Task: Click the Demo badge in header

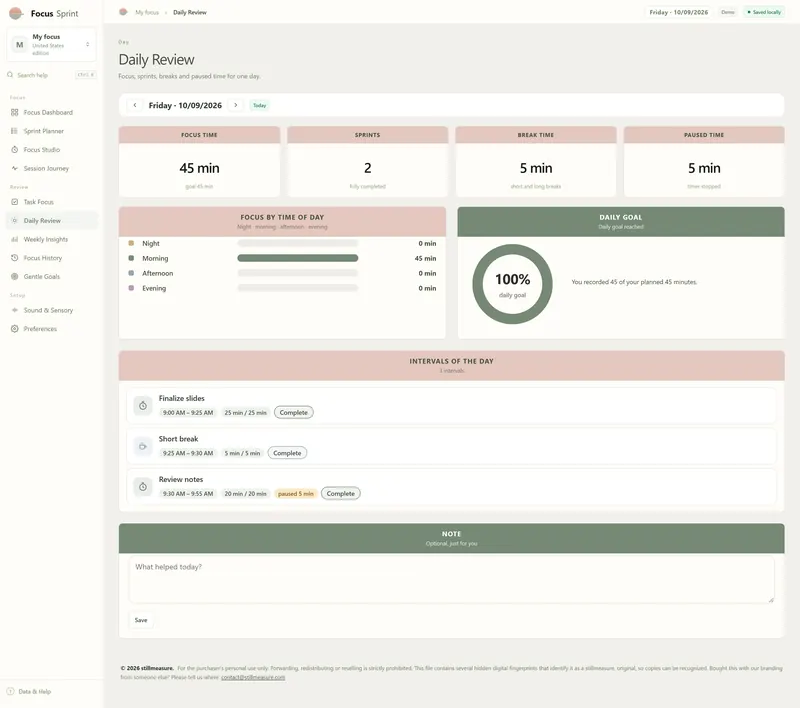Action: click(x=728, y=12)
